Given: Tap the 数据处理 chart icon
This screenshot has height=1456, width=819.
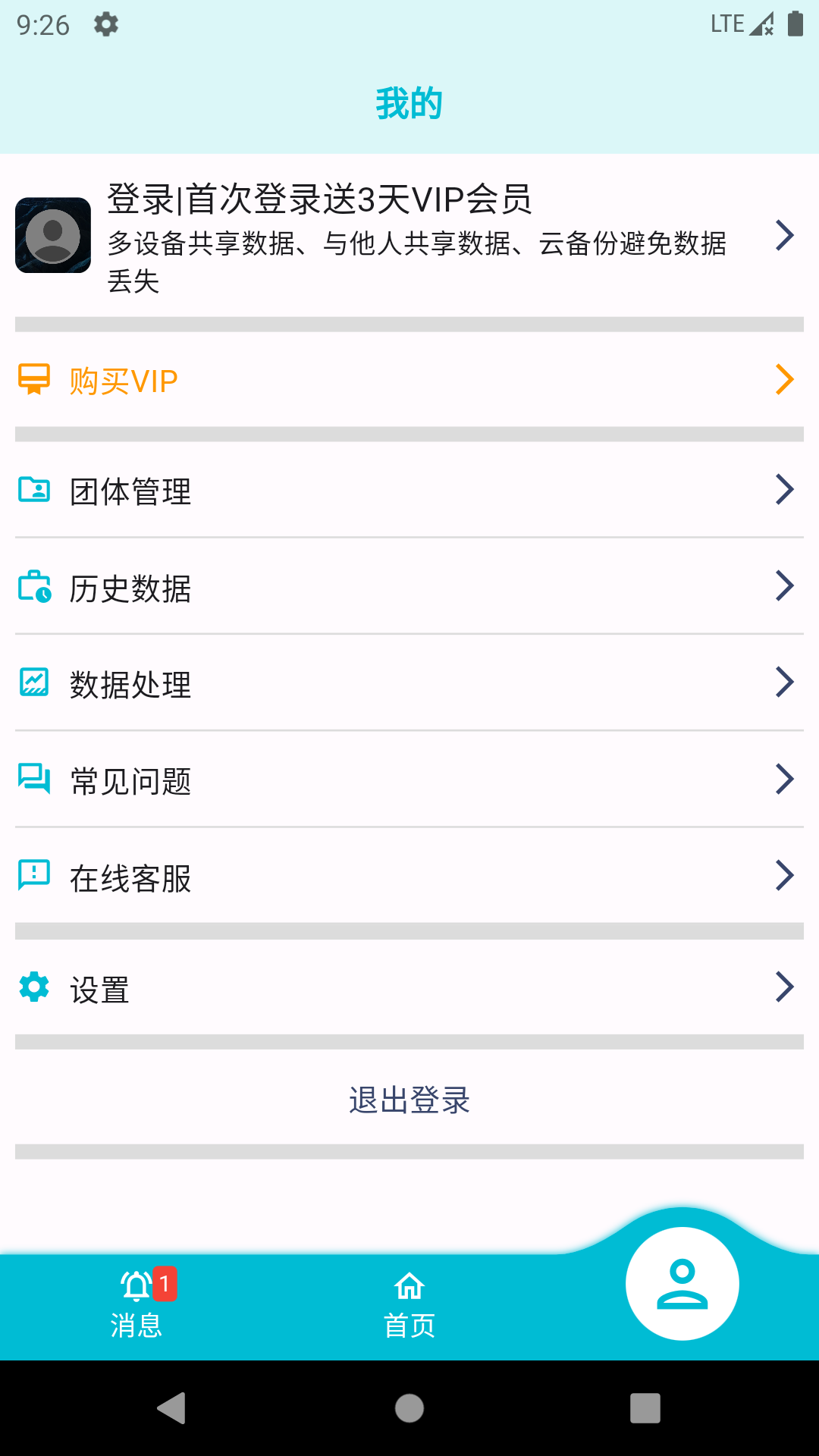Looking at the screenshot, I should tap(34, 682).
